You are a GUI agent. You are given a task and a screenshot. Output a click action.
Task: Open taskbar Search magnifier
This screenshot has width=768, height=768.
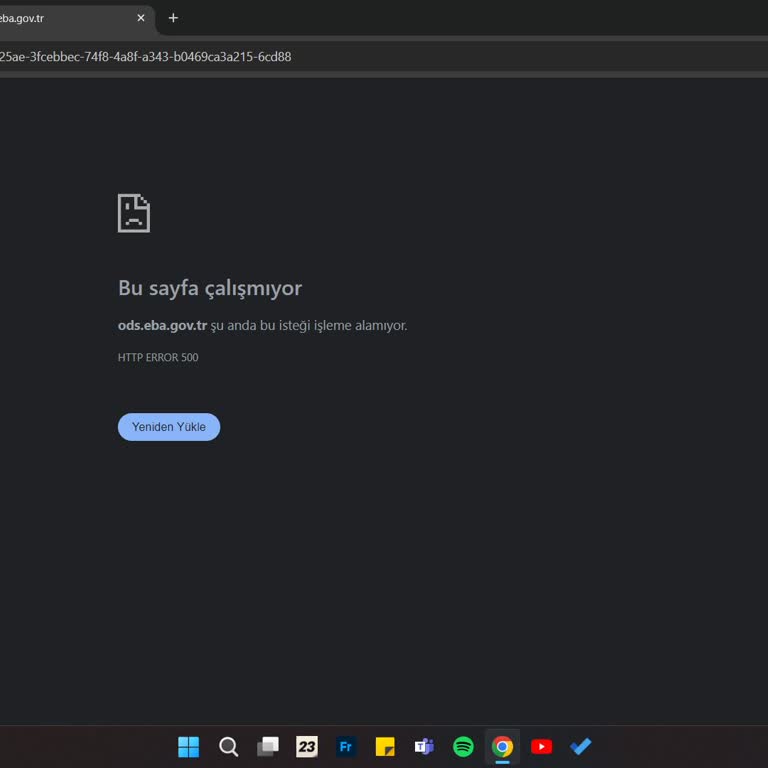[228, 747]
